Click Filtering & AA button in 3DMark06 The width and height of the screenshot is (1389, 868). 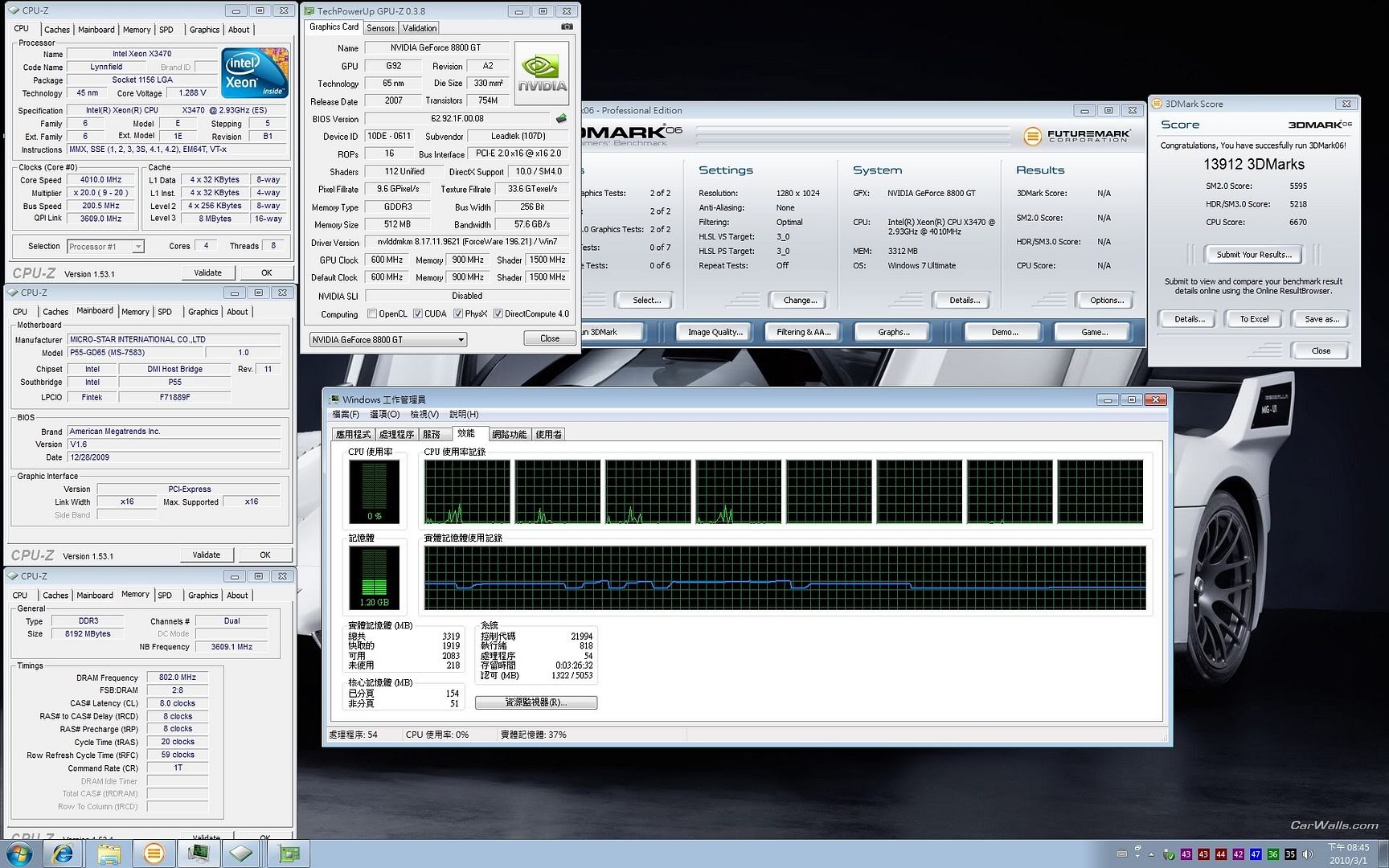[x=803, y=332]
